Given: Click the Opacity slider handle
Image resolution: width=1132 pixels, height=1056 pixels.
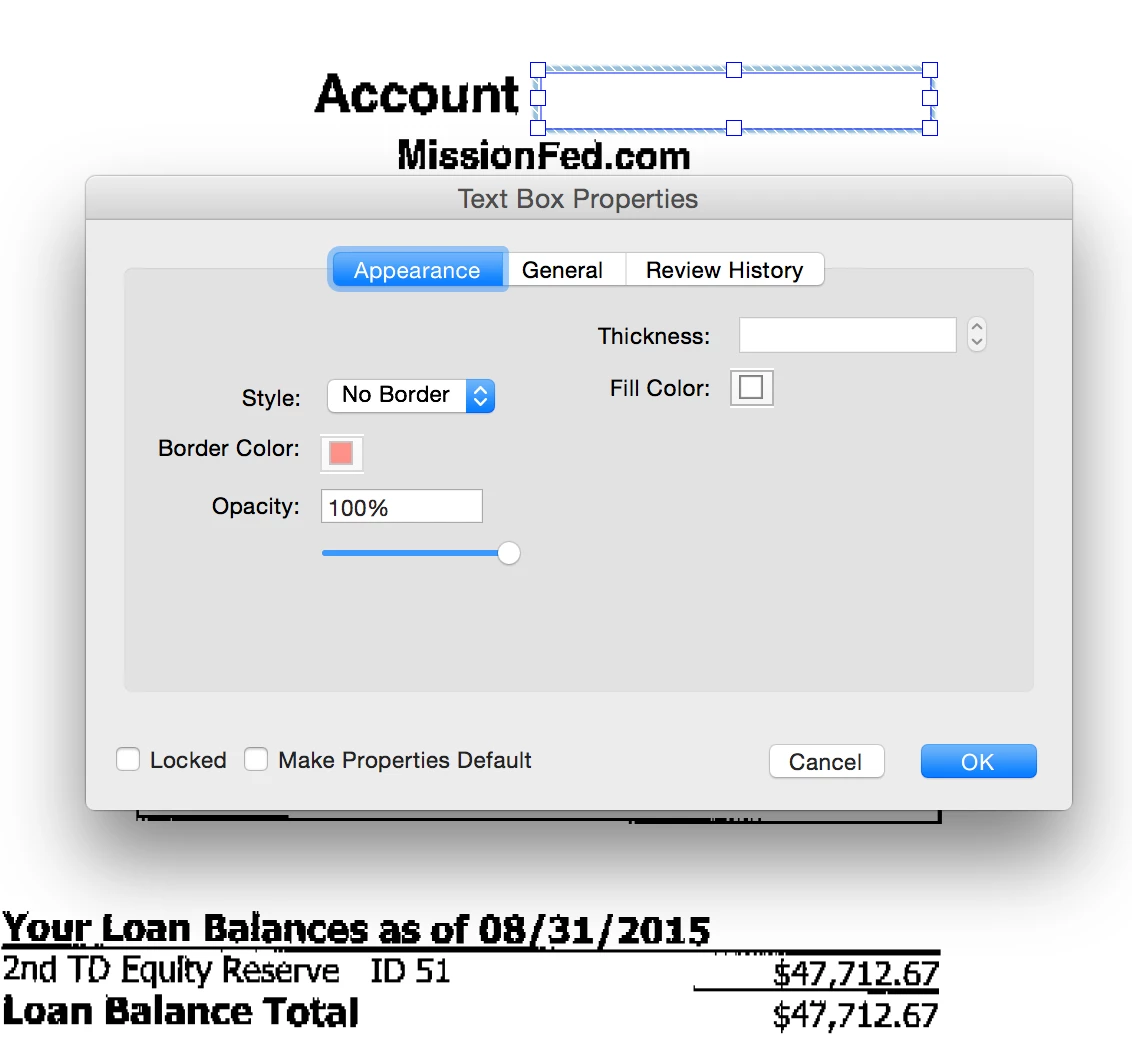Looking at the screenshot, I should pos(509,553).
